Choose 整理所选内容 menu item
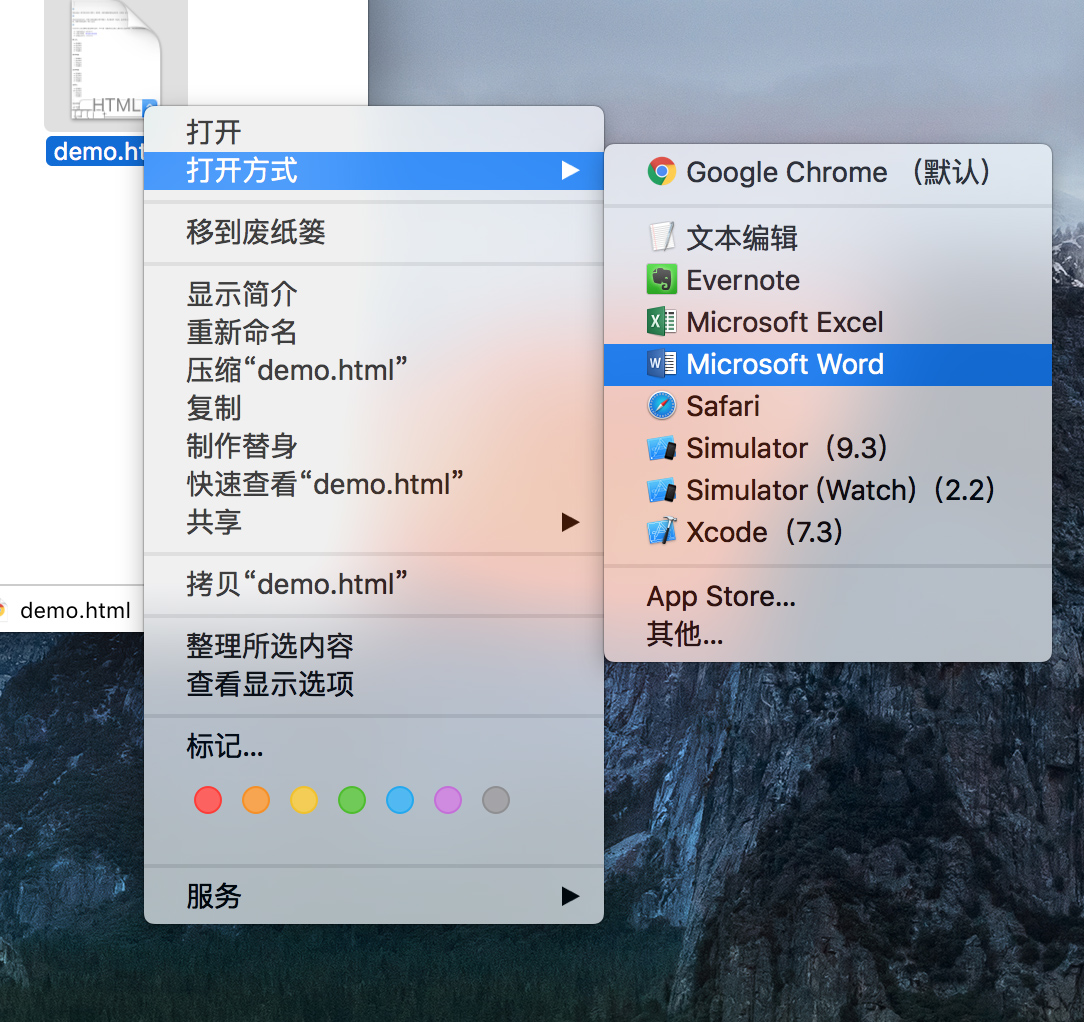This screenshot has height=1022, width=1084. [x=373, y=646]
